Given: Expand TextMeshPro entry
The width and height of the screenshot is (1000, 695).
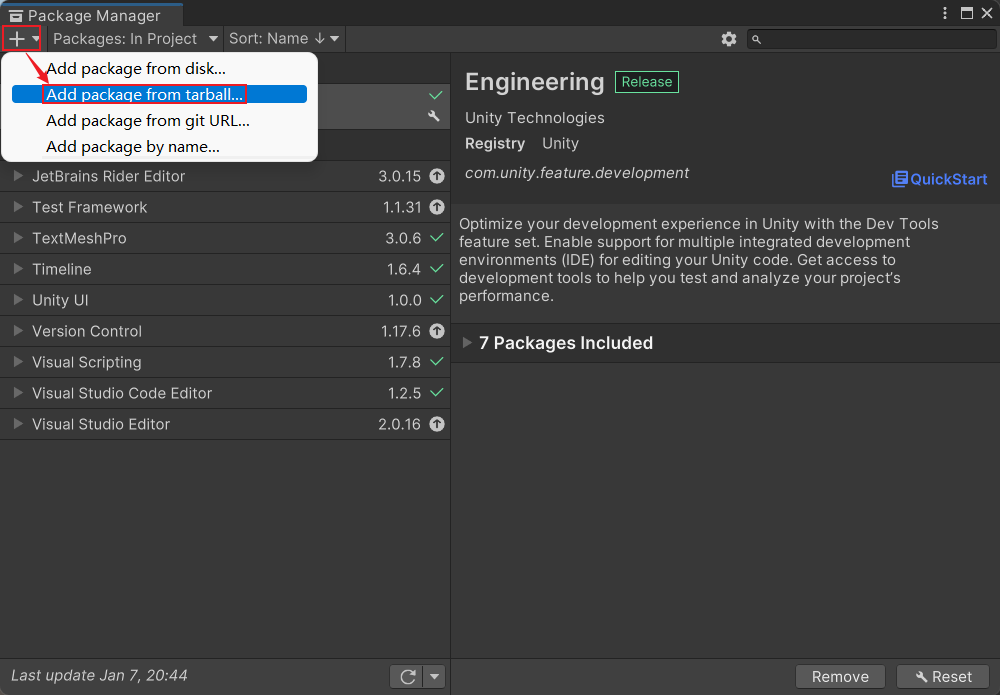Looking at the screenshot, I should point(18,237).
